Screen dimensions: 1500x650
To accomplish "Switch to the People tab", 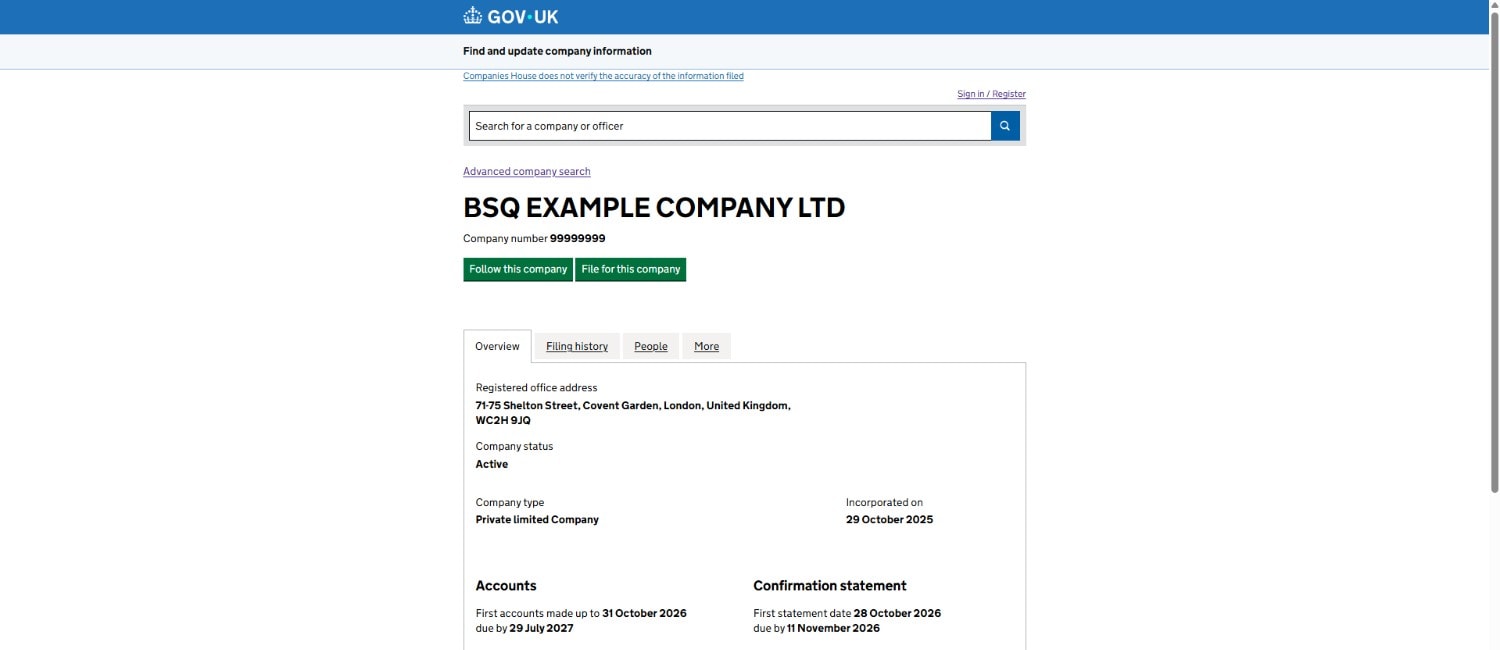I will [650, 346].
